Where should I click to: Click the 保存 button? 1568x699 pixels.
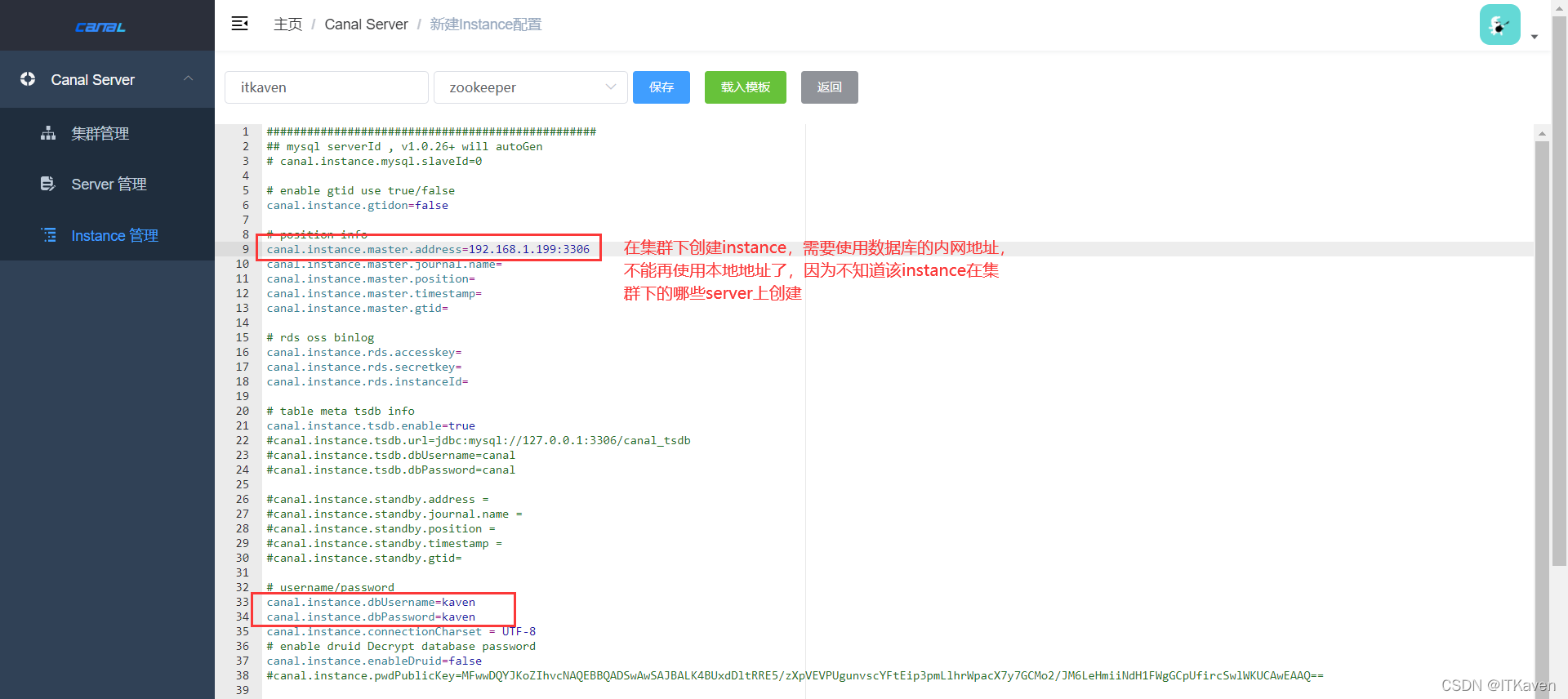pyautogui.click(x=661, y=87)
